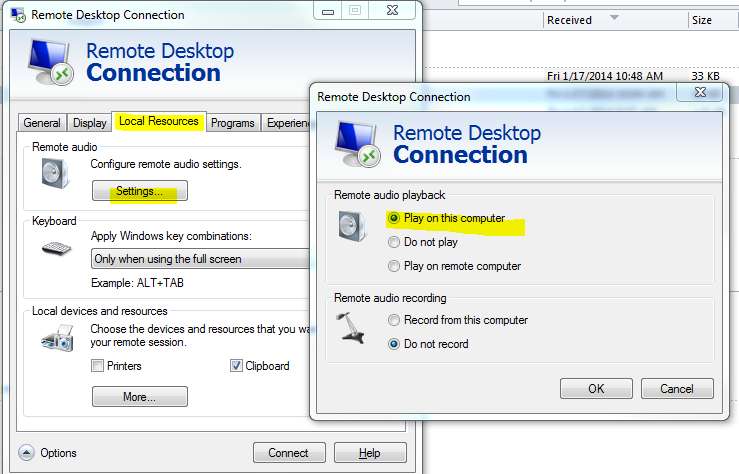The width and height of the screenshot is (739, 474).
Task: Click the monitor logo in the main window banner
Action: (x=50, y=62)
